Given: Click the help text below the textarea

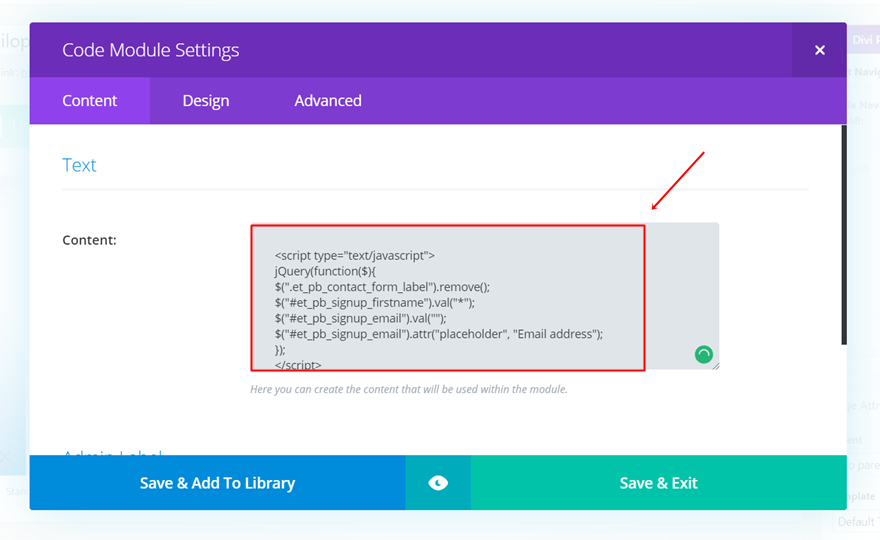Looking at the screenshot, I should (408, 389).
